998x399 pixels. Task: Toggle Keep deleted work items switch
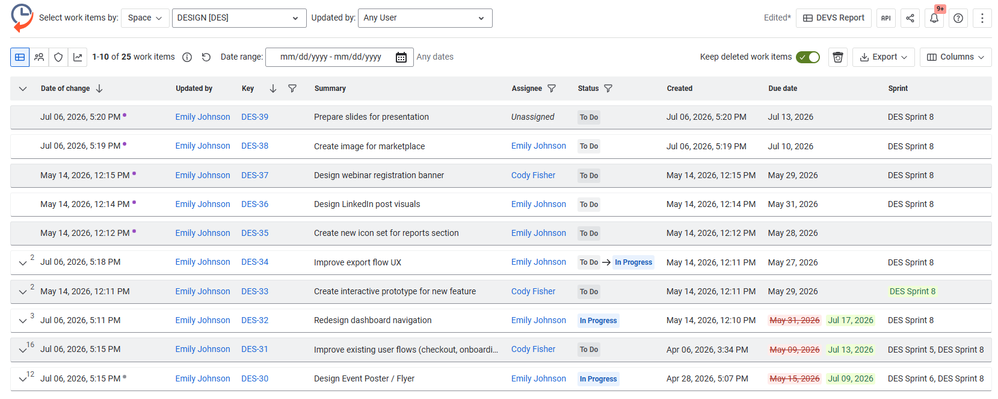pos(808,57)
